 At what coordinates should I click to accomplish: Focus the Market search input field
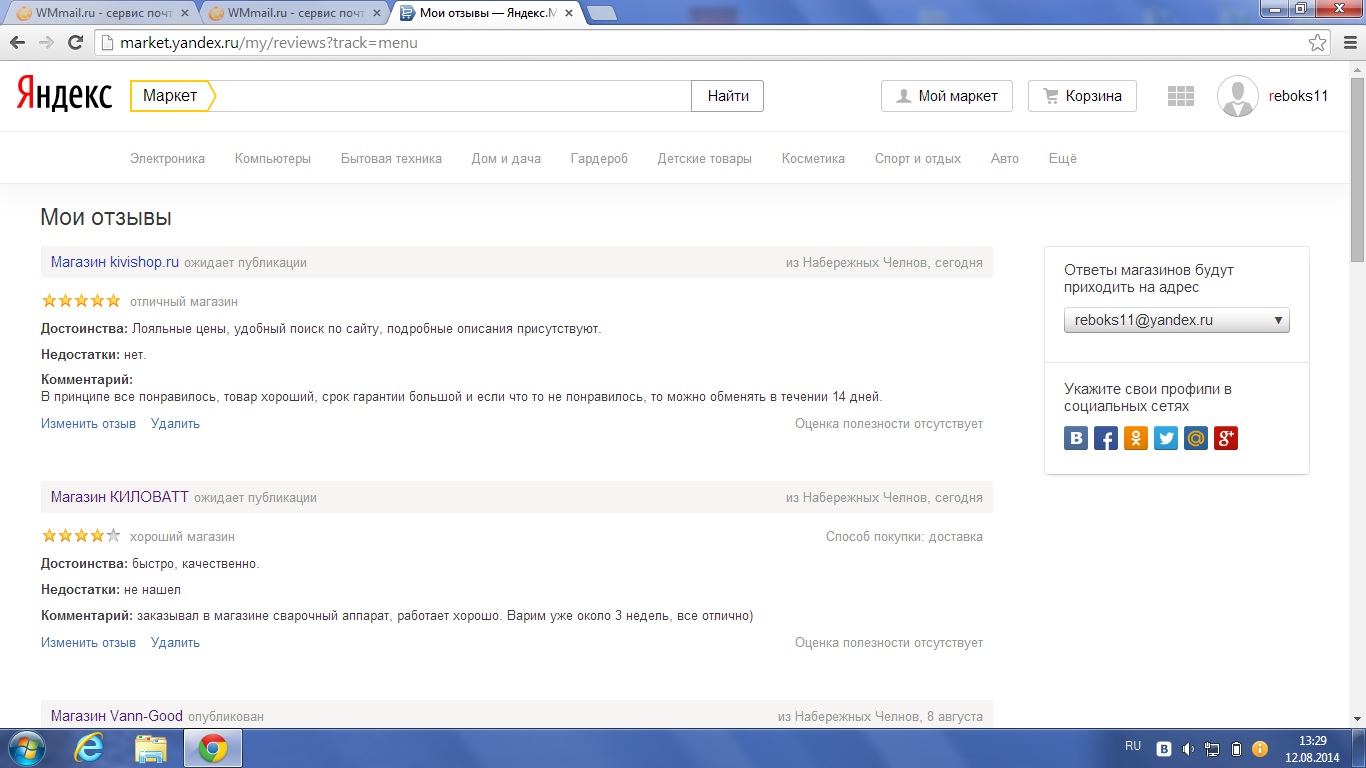(454, 96)
